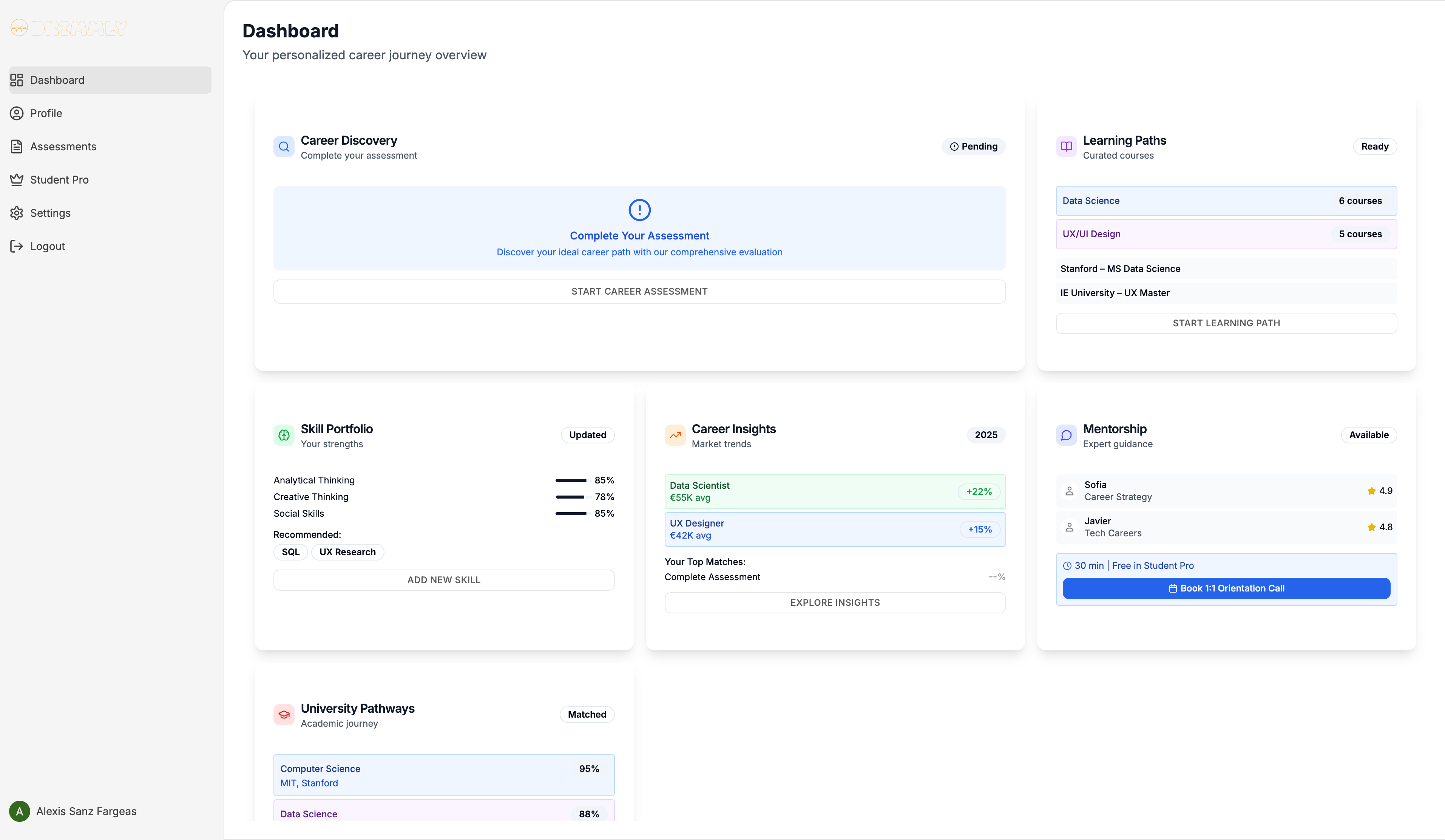
Task: Open Settings from the sidebar
Action: 50,213
